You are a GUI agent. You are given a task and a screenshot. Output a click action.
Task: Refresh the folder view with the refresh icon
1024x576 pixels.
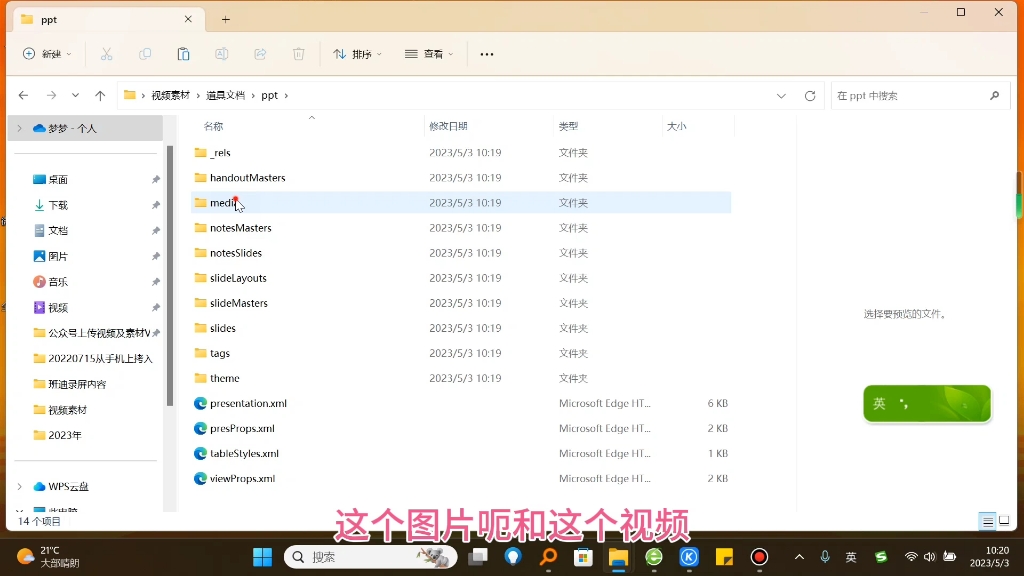pos(810,95)
